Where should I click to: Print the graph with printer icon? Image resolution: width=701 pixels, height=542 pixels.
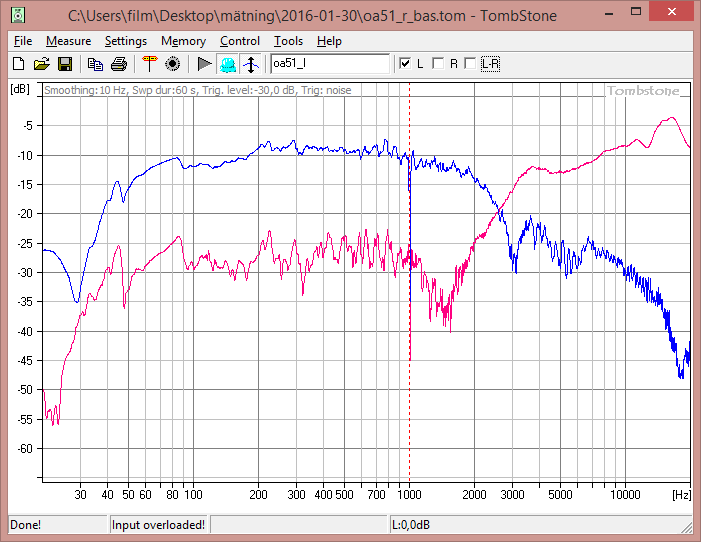click(119, 64)
